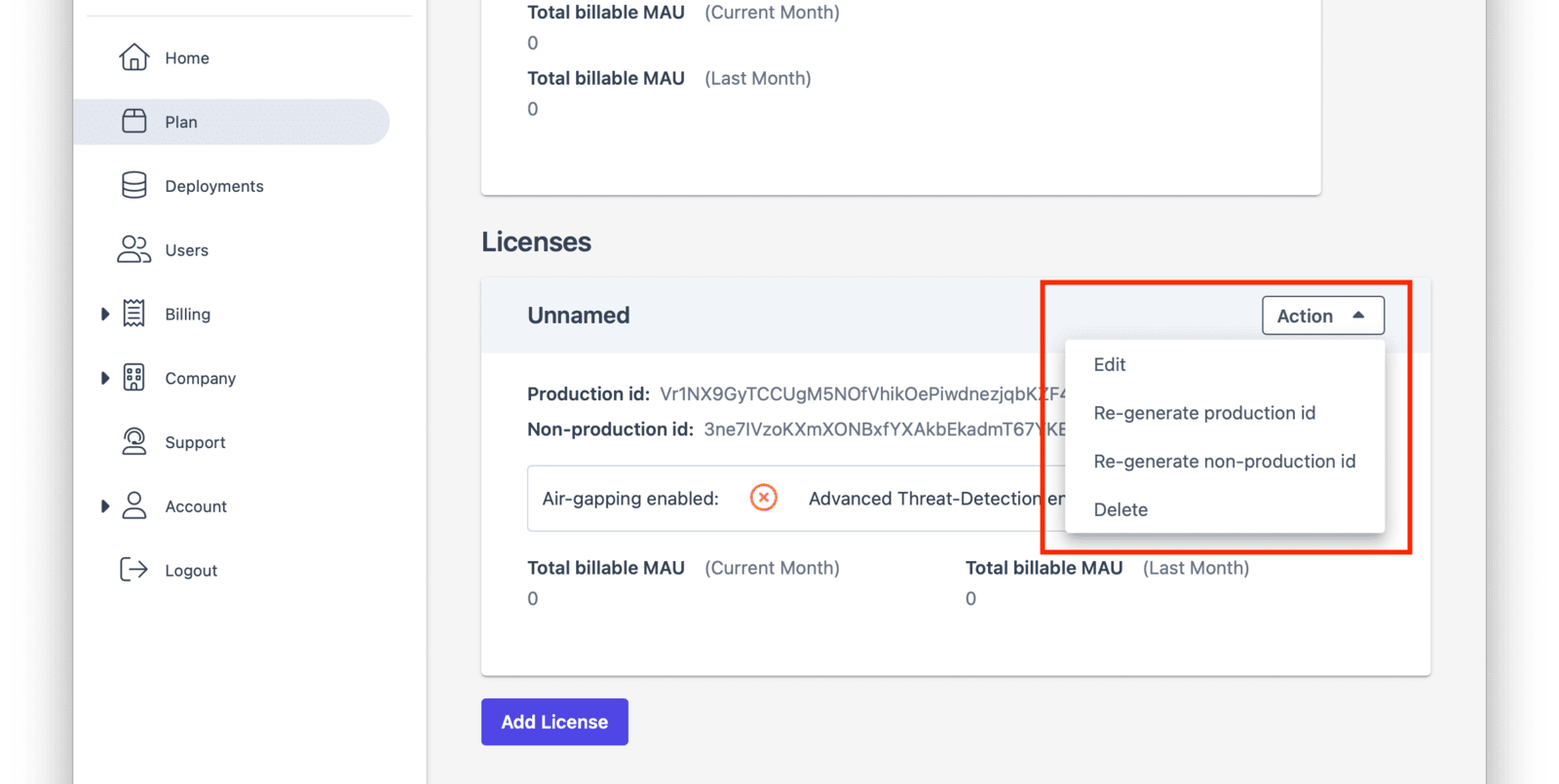This screenshot has width=1559, height=784.
Task: Click the Air-gapping enabled label
Action: coord(630,499)
